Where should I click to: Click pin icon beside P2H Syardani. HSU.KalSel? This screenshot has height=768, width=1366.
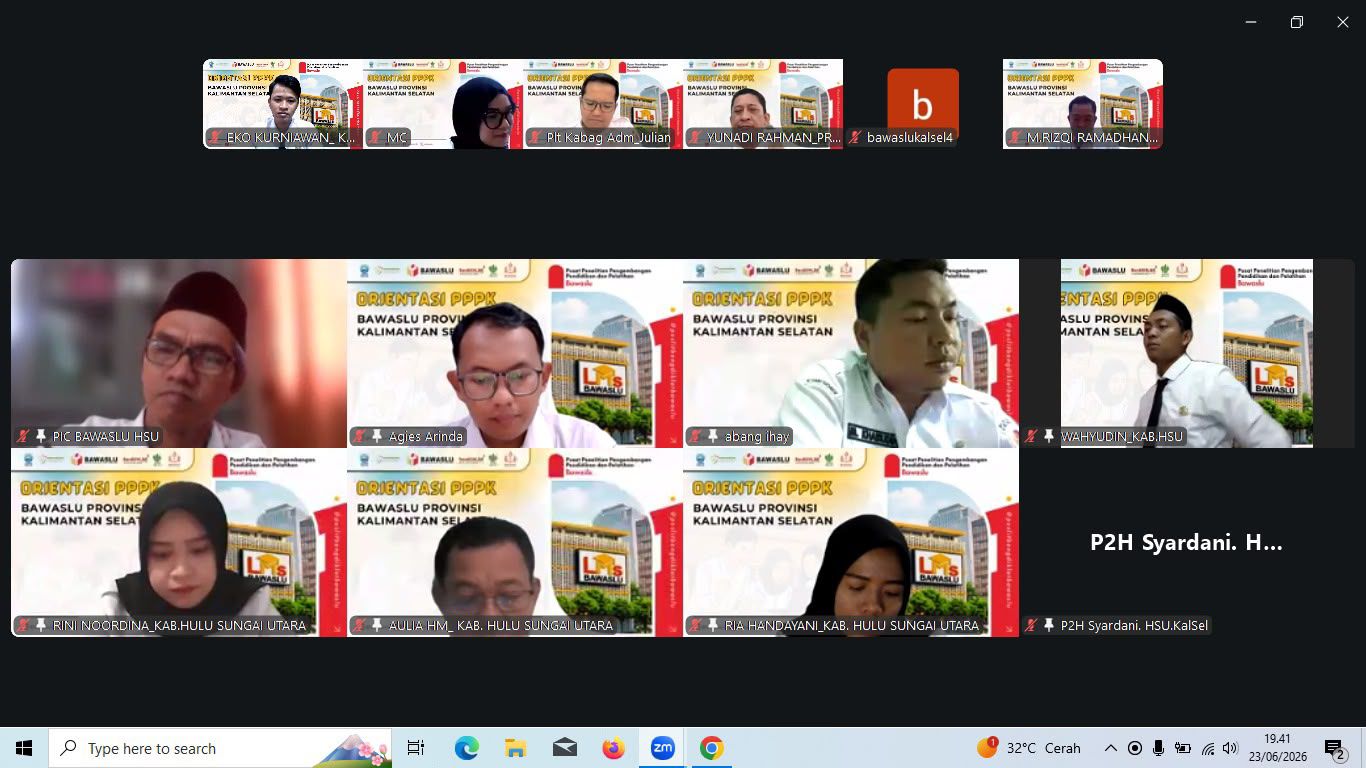coord(1049,626)
